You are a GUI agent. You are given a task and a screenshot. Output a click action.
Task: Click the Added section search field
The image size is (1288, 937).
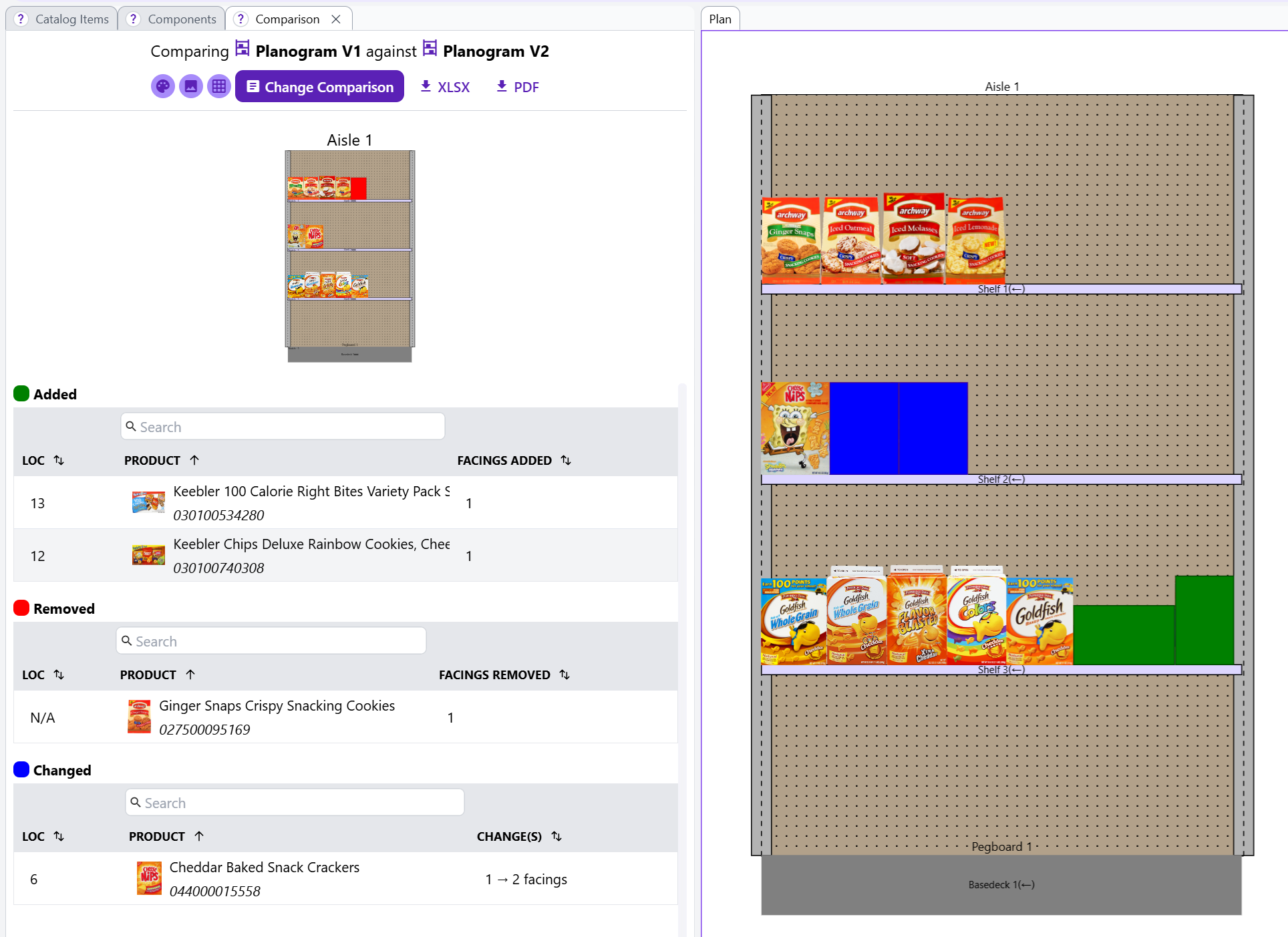coord(283,427)
